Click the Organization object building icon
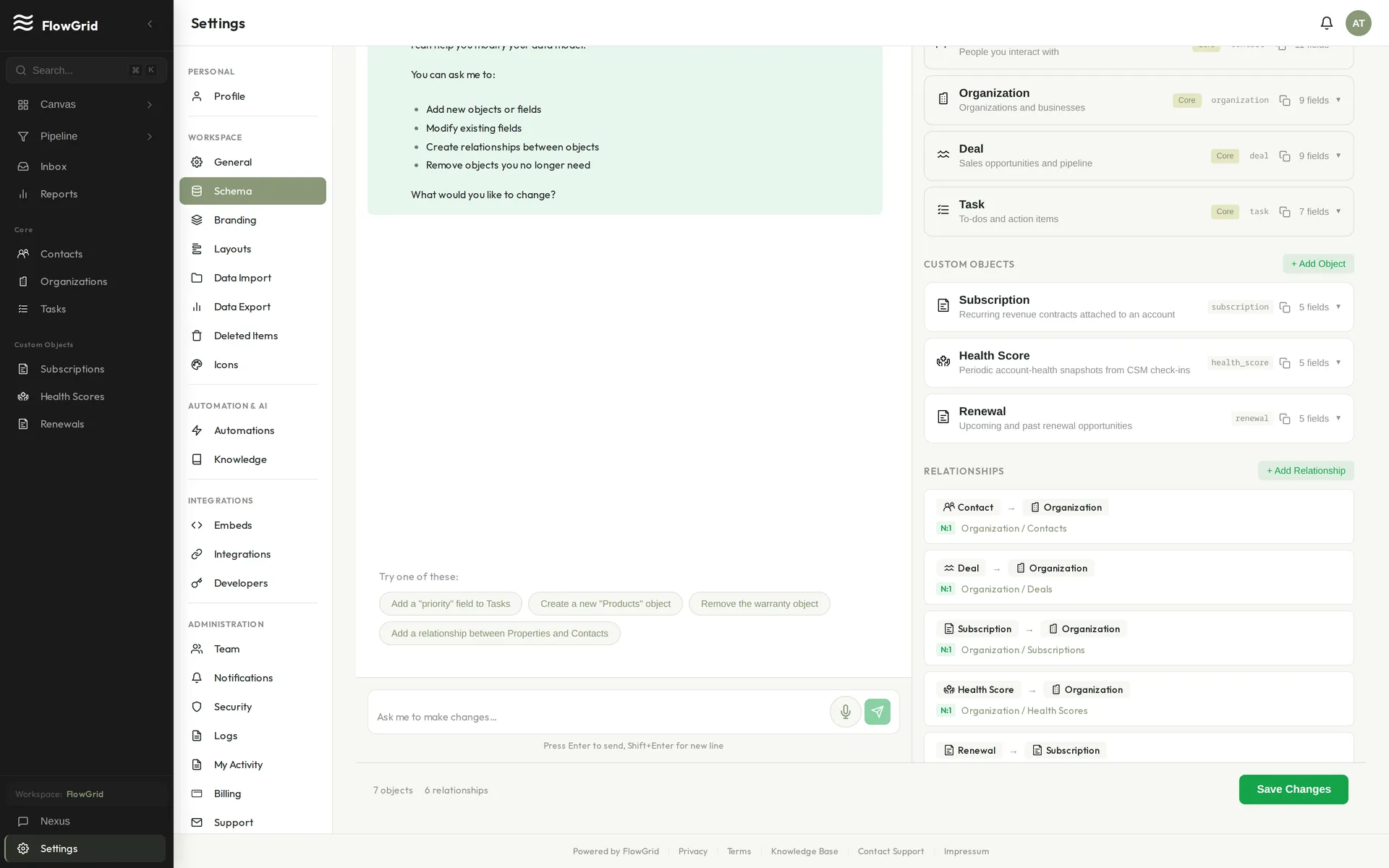The image size is (1389, 868). (x=943, y=98)
